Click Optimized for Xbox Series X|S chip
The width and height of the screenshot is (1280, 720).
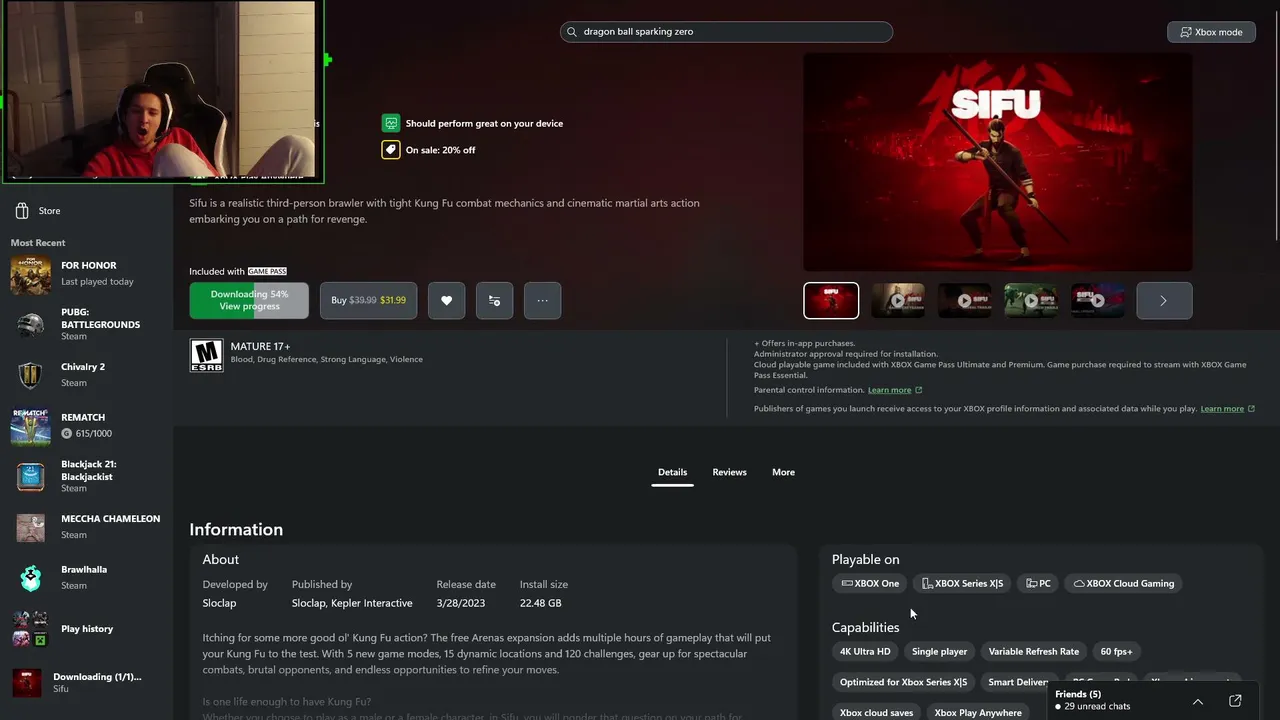click(904, 682)
